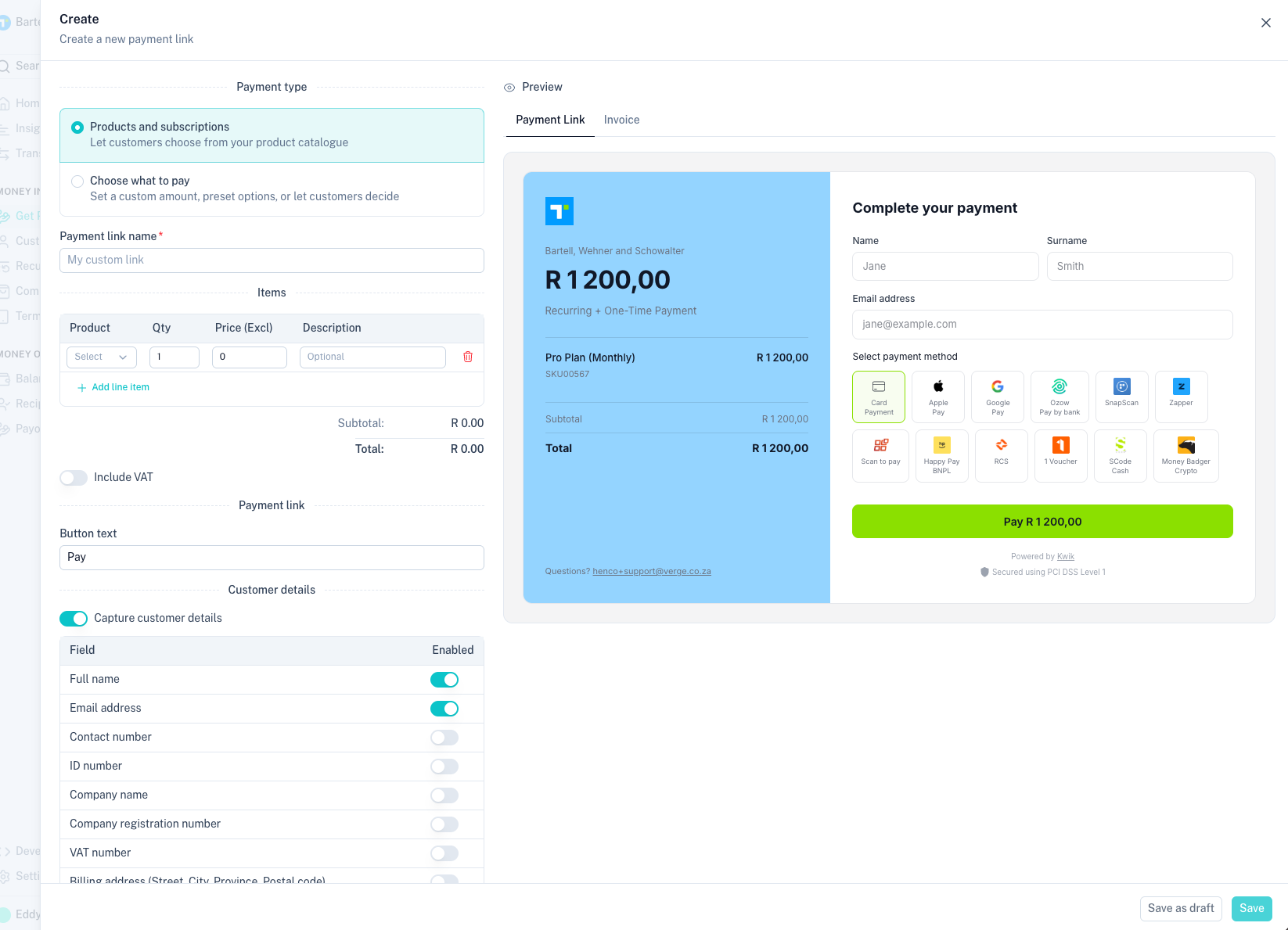Image resolution: width=1288 pixels, height=930 pixels.
Task: Click Pro Plan (Monthly) line item text
Action: [590, 357]
